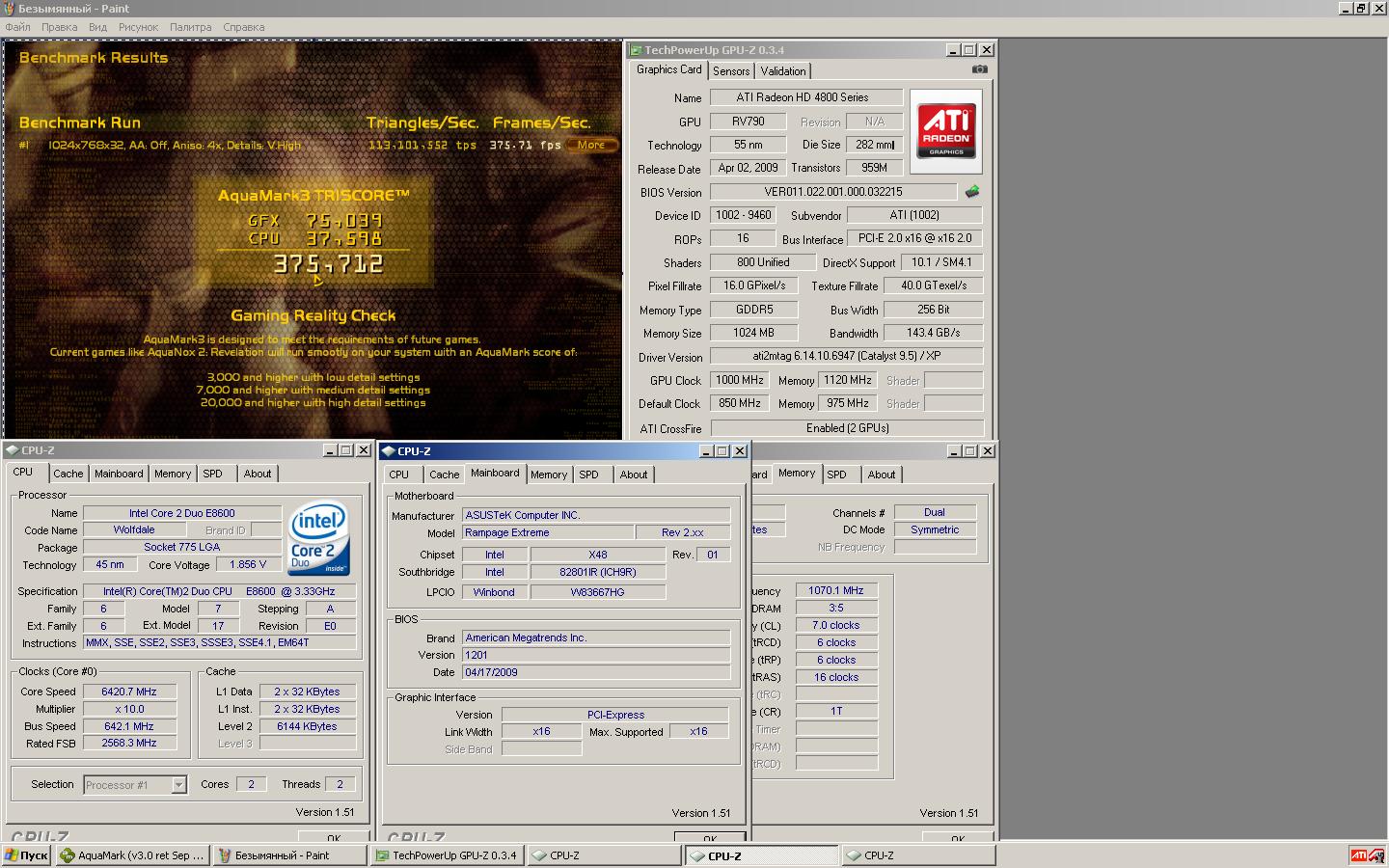The height and width of the screenshot is (868, 1389).
Task: Open SPD tab in middle CPU-Z window
Action: [x=589, y=475]
